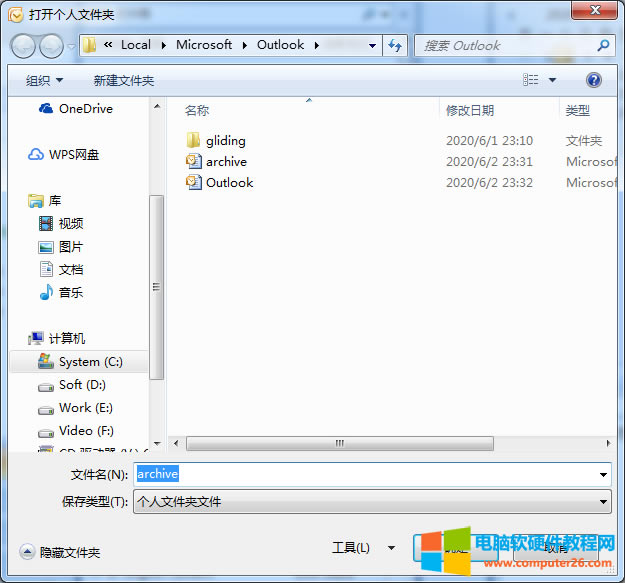The width and height of the screenshot is (625, 583).
Task: Click the folder icon in address bar
Action: [89, 45]
